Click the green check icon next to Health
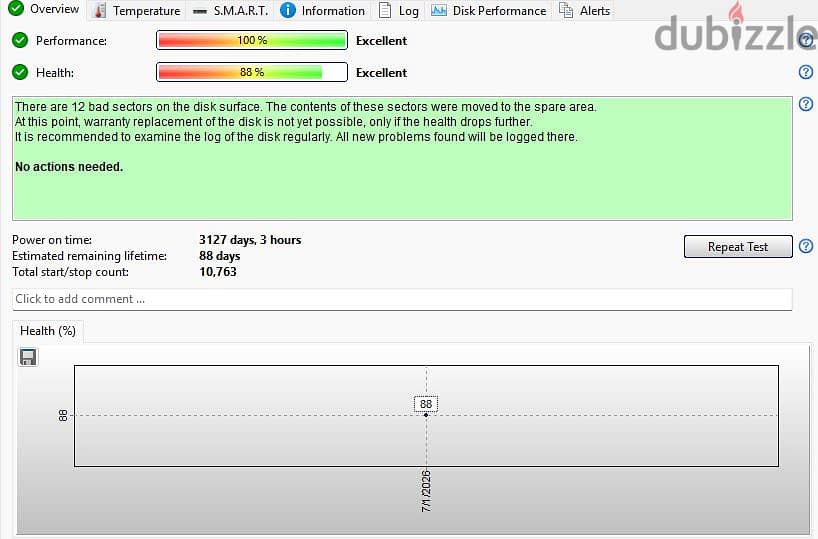This screenshot has height=539, width=818. pyautogui.click(x=20, y=72)
